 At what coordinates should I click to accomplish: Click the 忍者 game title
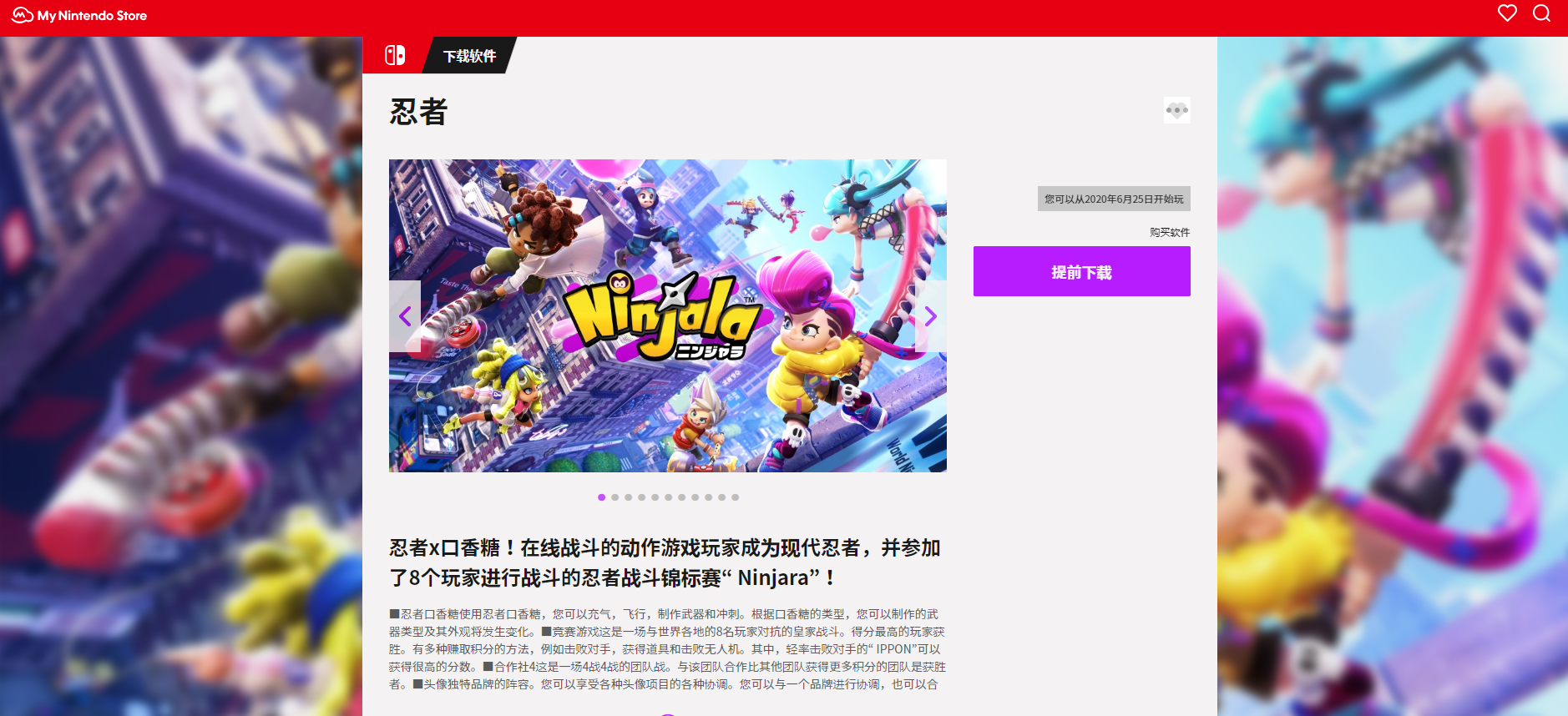pyautogui.click(x=418, y=111)
